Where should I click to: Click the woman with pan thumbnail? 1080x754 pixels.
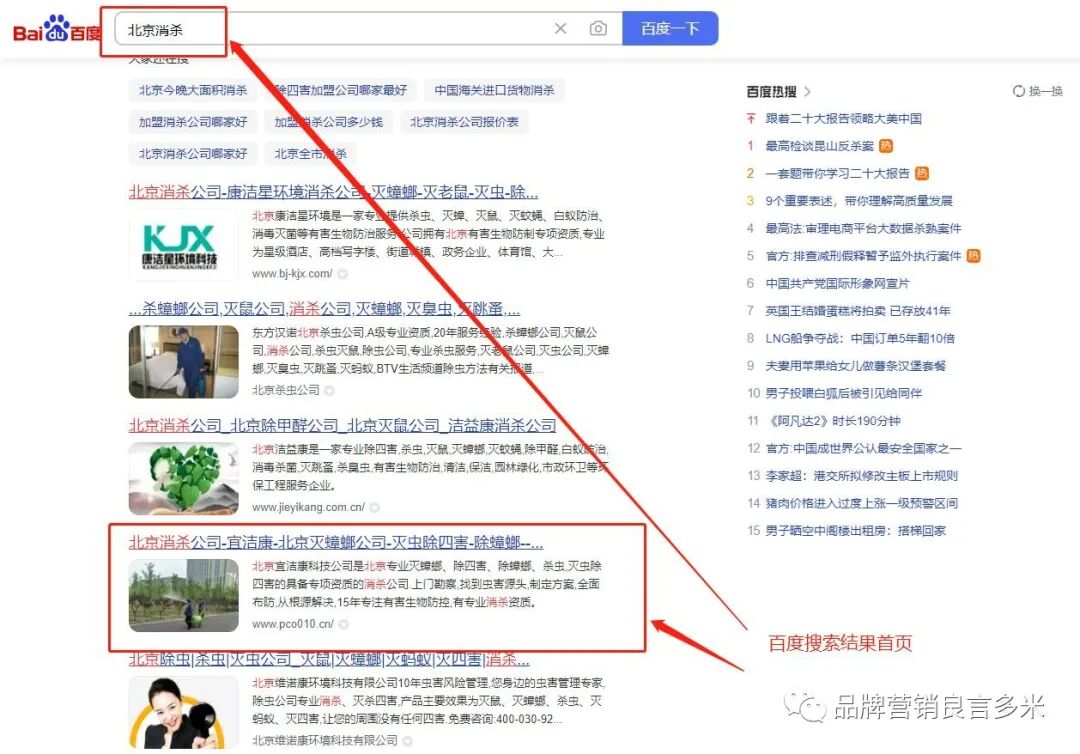click(x=183, y=712)
